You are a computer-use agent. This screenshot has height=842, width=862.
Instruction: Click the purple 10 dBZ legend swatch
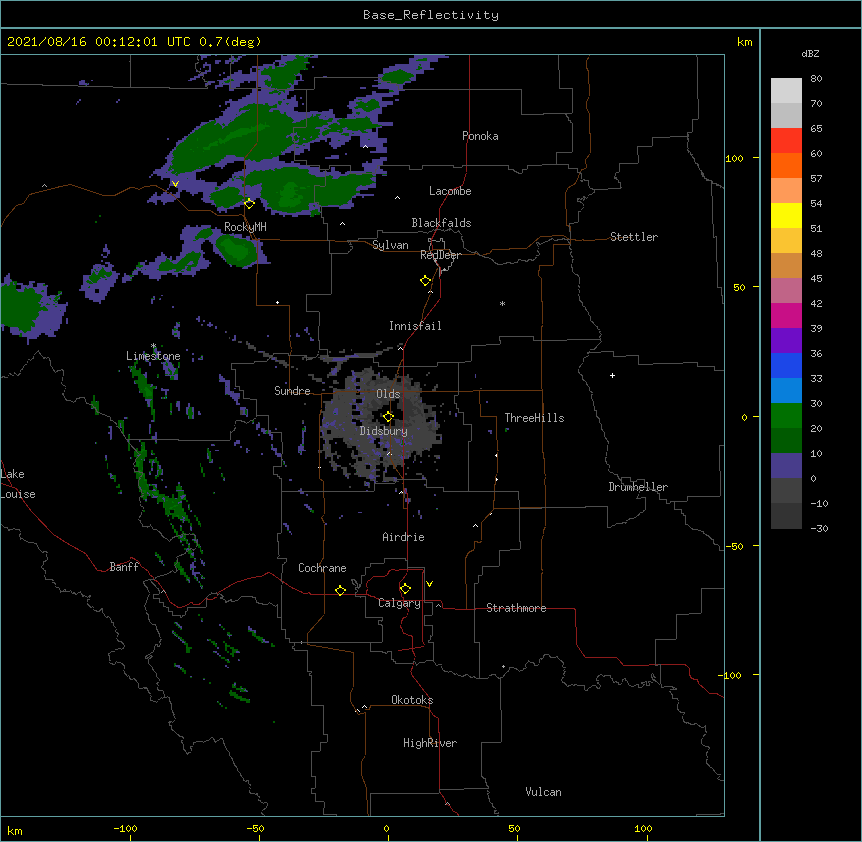(x=786, y=466)
